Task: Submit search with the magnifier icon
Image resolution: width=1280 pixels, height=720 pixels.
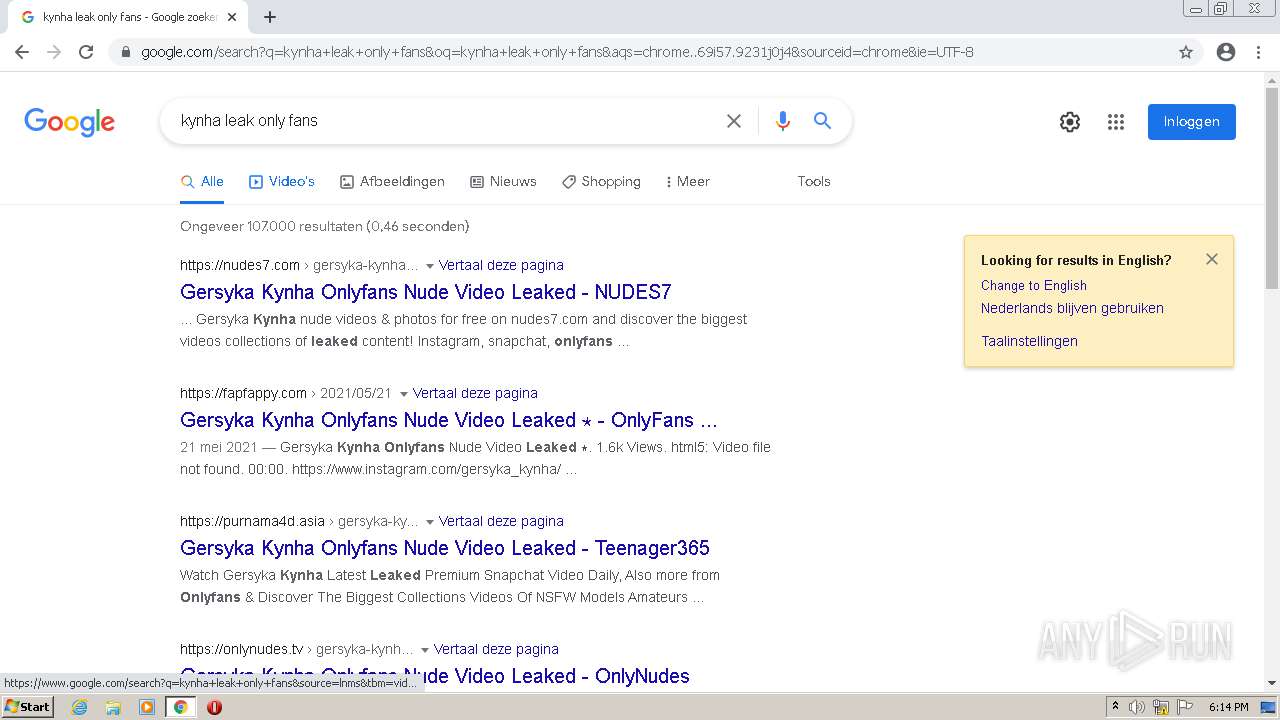Action: pos(823,121)
